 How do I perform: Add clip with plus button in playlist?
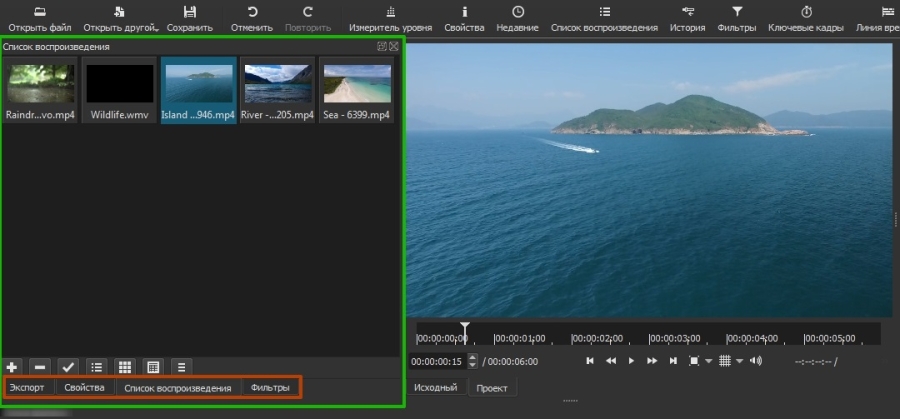click(12, 367)
